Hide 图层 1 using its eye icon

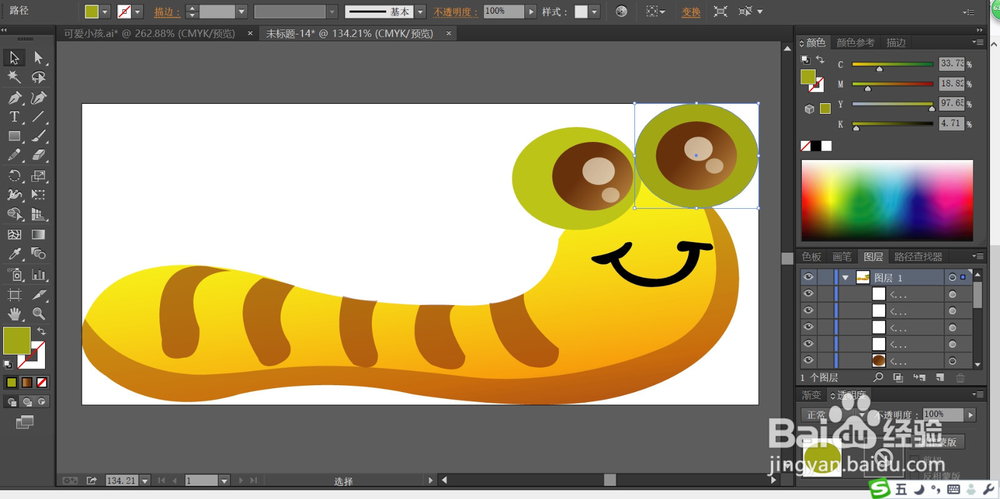[809, 277]
